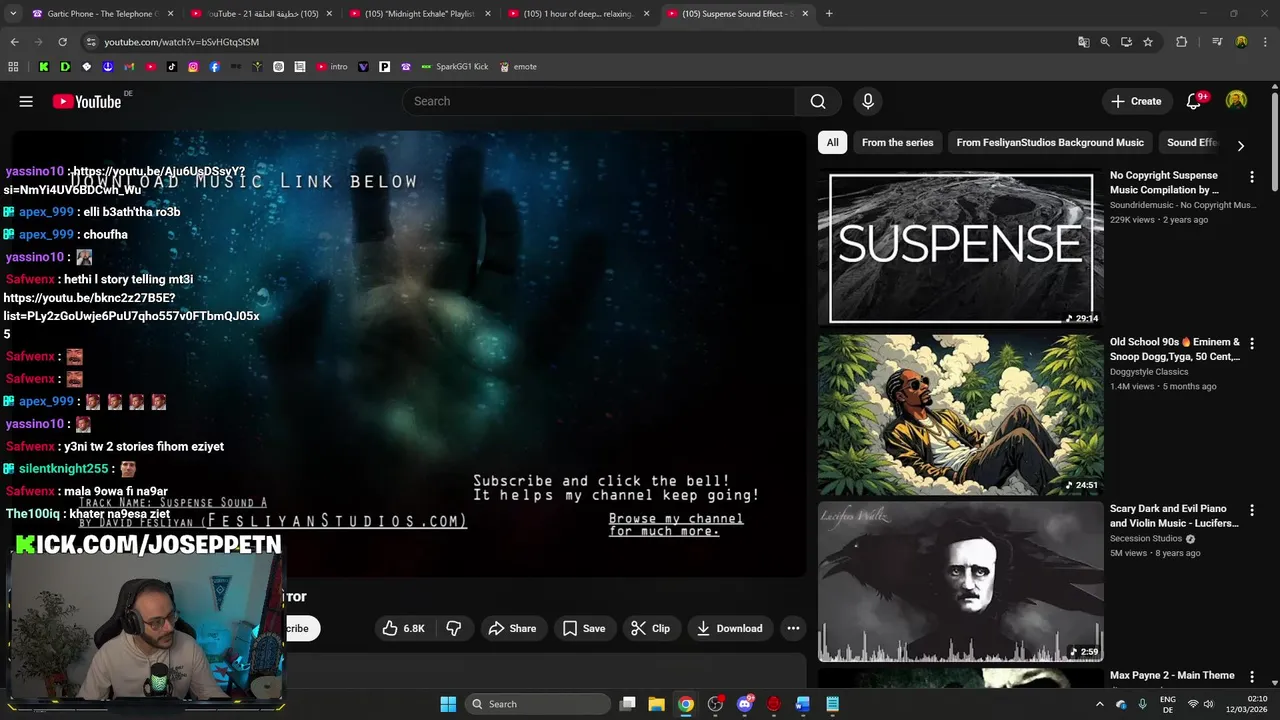
Task: Go back to the previous page
Action: coord(14,42)
